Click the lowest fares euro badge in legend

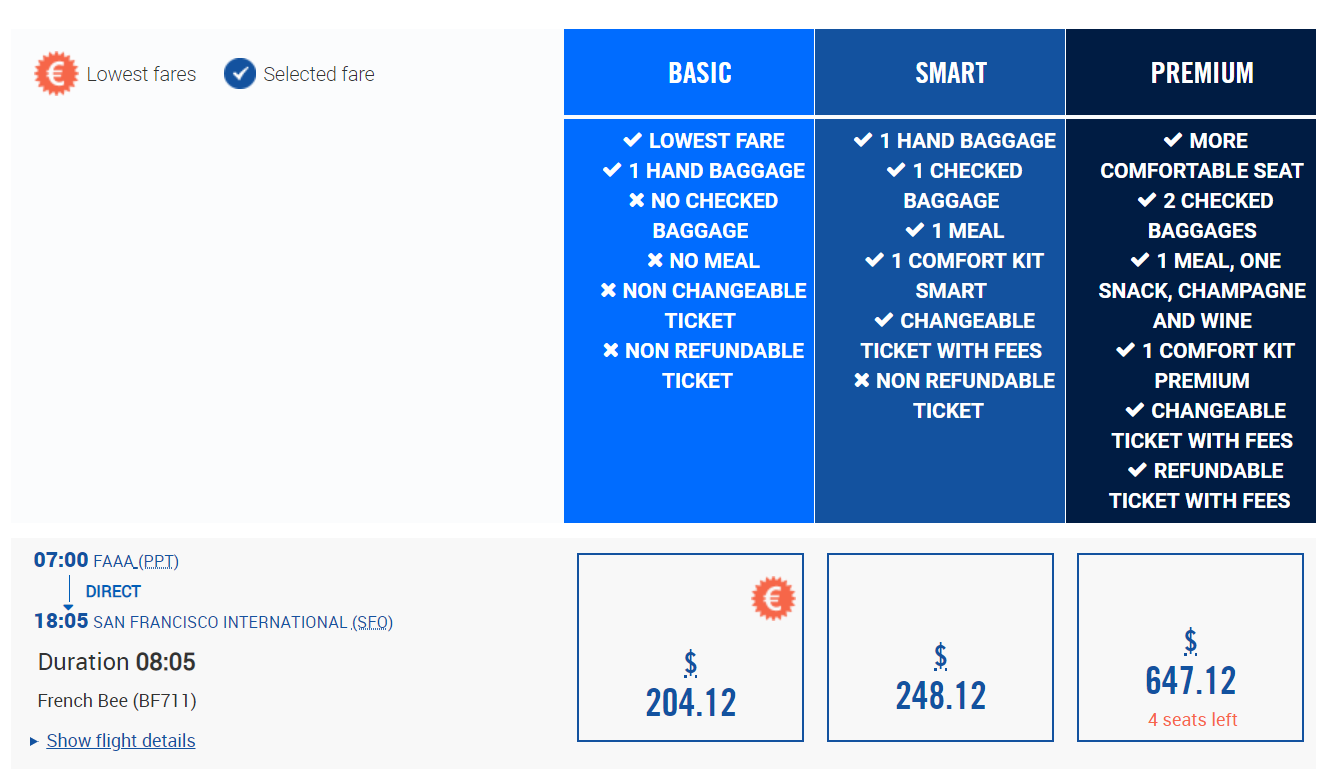click(x=56, y=74)
